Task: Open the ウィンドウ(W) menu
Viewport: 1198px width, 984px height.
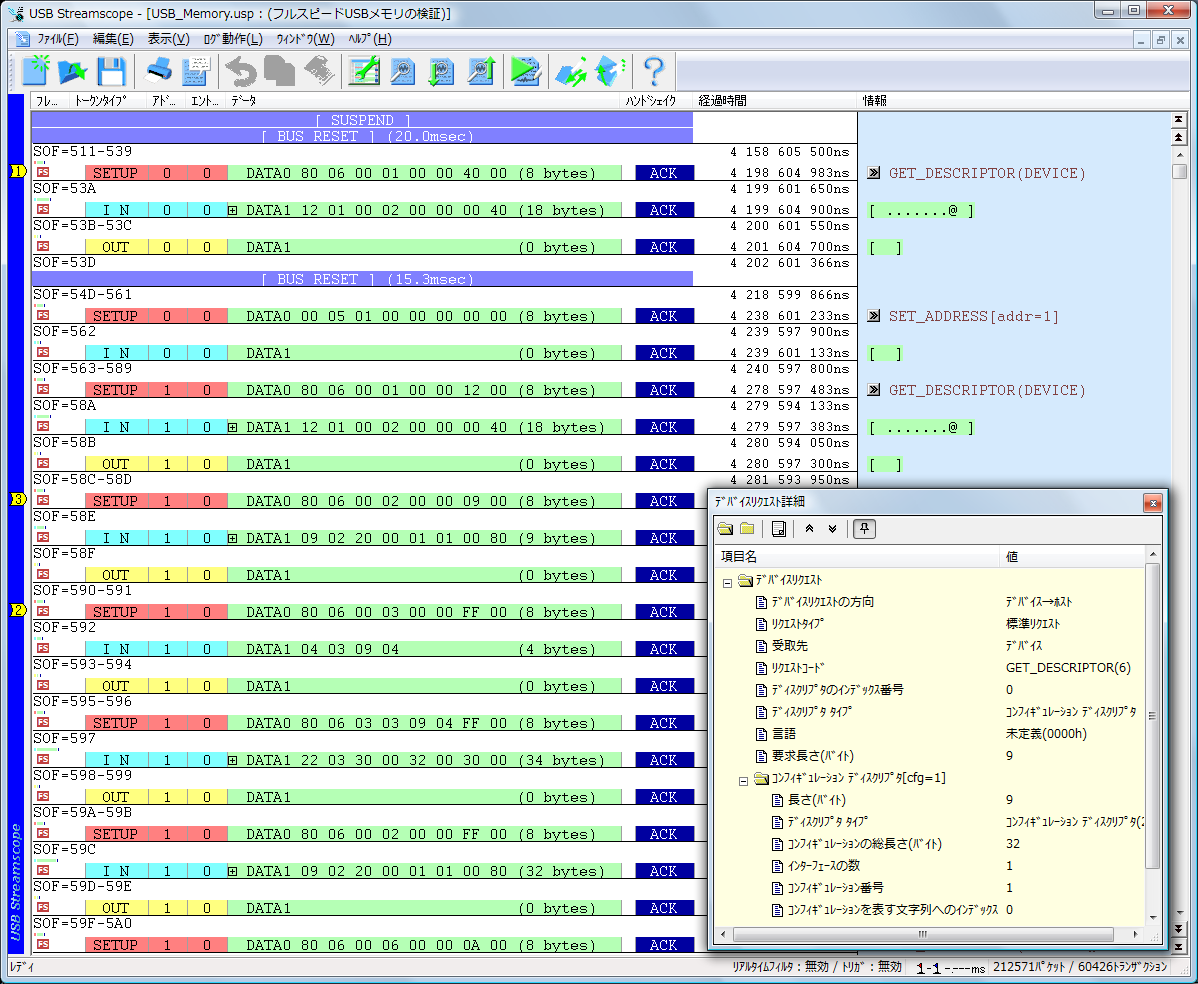Action: 305,39
